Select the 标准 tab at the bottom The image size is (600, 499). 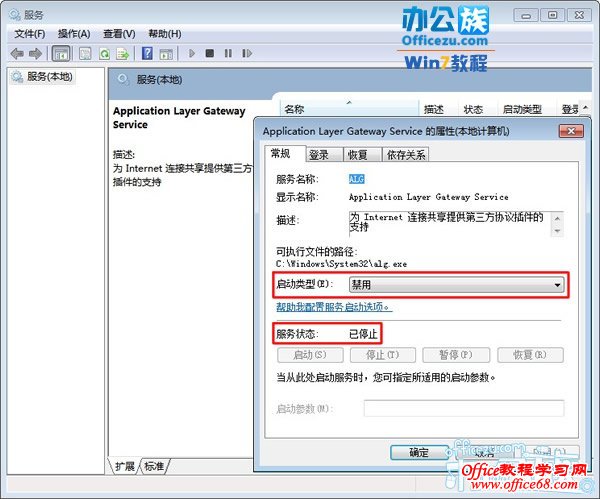point(154,466)
